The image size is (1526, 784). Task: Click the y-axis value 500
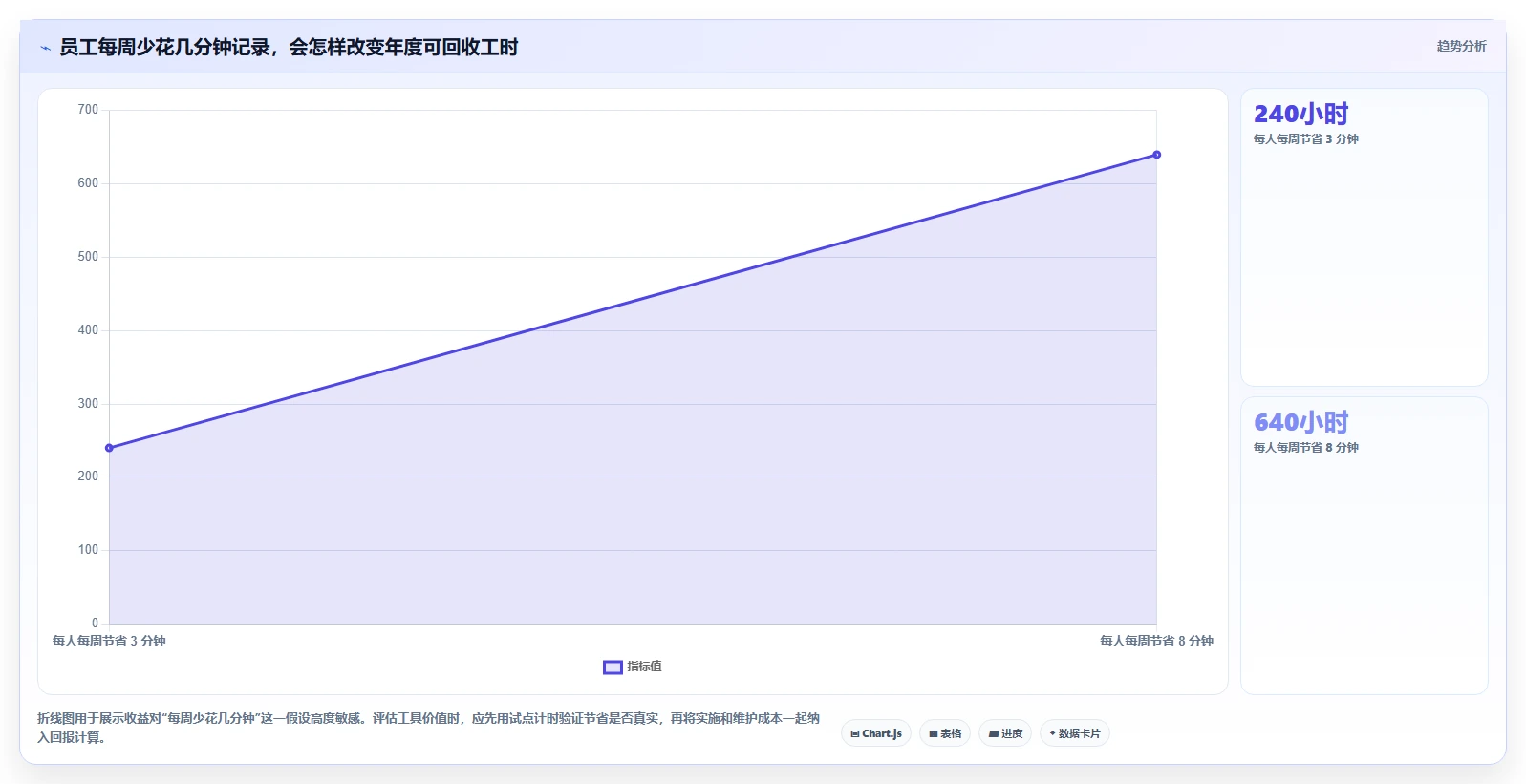click(88, 257)
